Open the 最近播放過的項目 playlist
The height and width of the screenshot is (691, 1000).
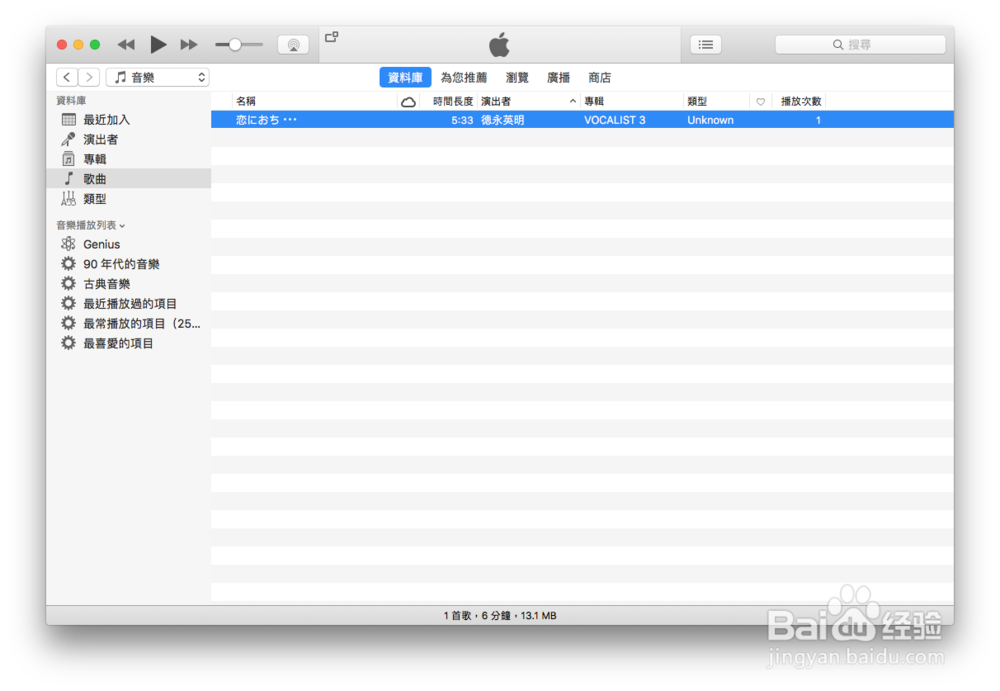point(129,303)
